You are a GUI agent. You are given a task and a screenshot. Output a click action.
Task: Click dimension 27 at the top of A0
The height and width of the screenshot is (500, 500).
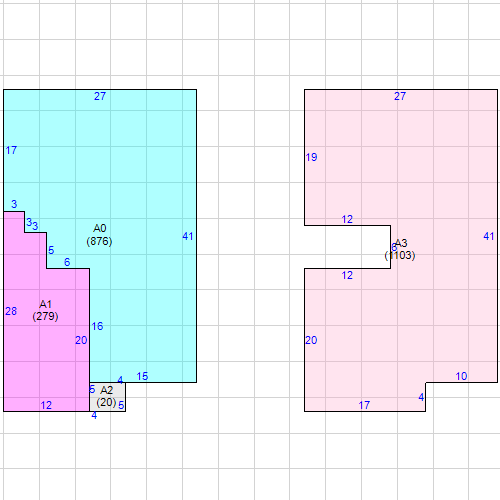pyautogui.click(x=100, y=96)
